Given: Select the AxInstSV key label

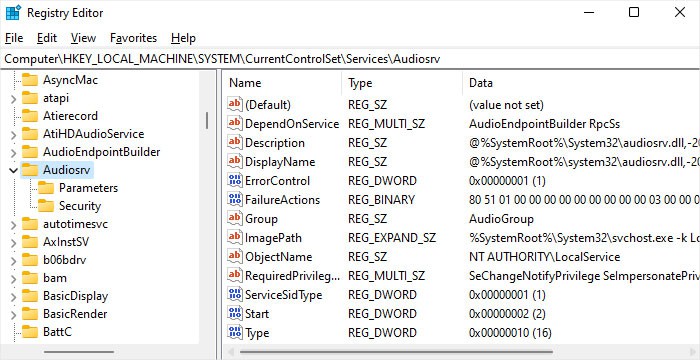Looking at the screenshot, I should tap(66, 242).
